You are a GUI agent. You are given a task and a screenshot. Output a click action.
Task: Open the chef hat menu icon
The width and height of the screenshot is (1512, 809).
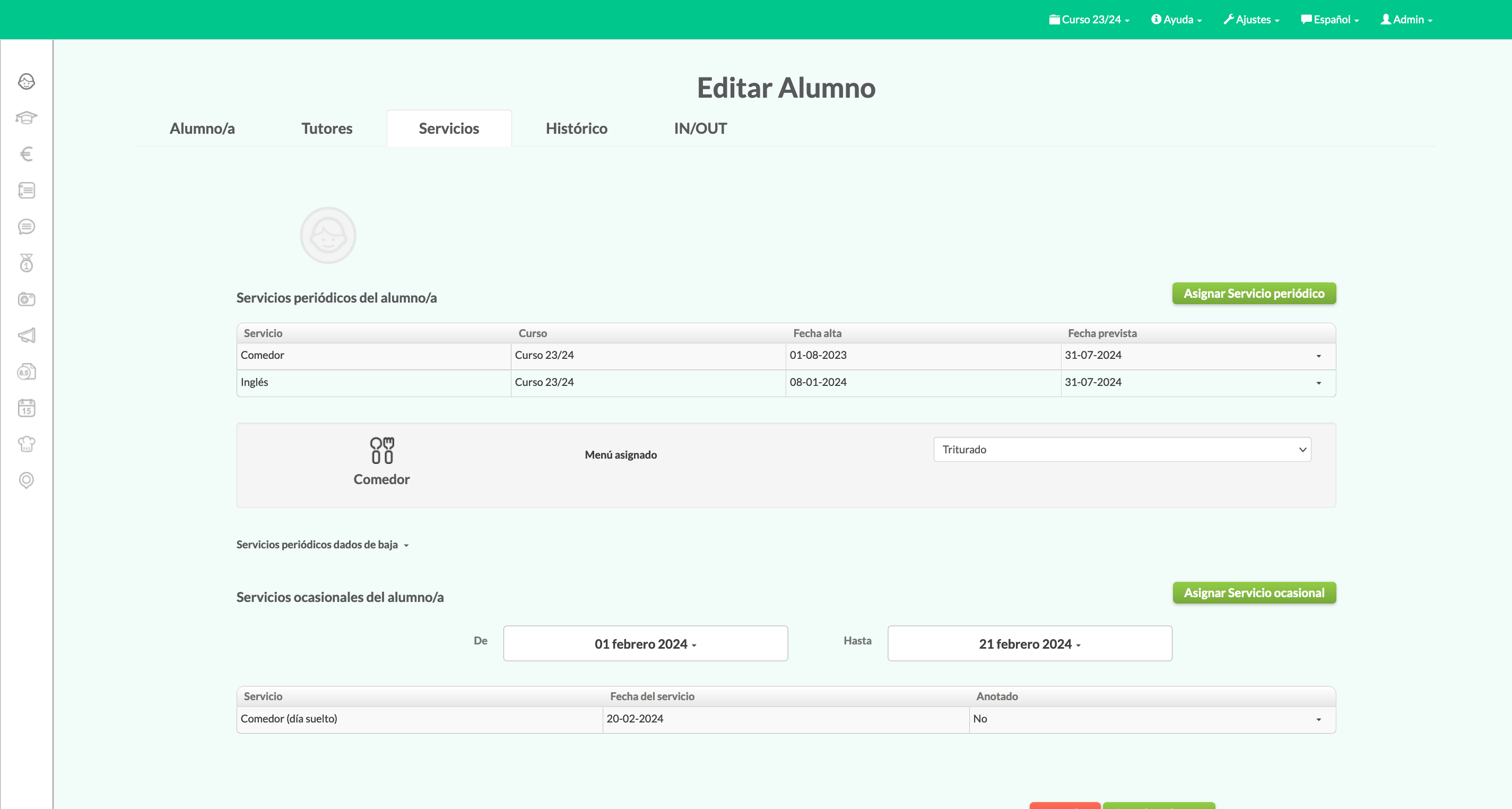tap(27, 444)
